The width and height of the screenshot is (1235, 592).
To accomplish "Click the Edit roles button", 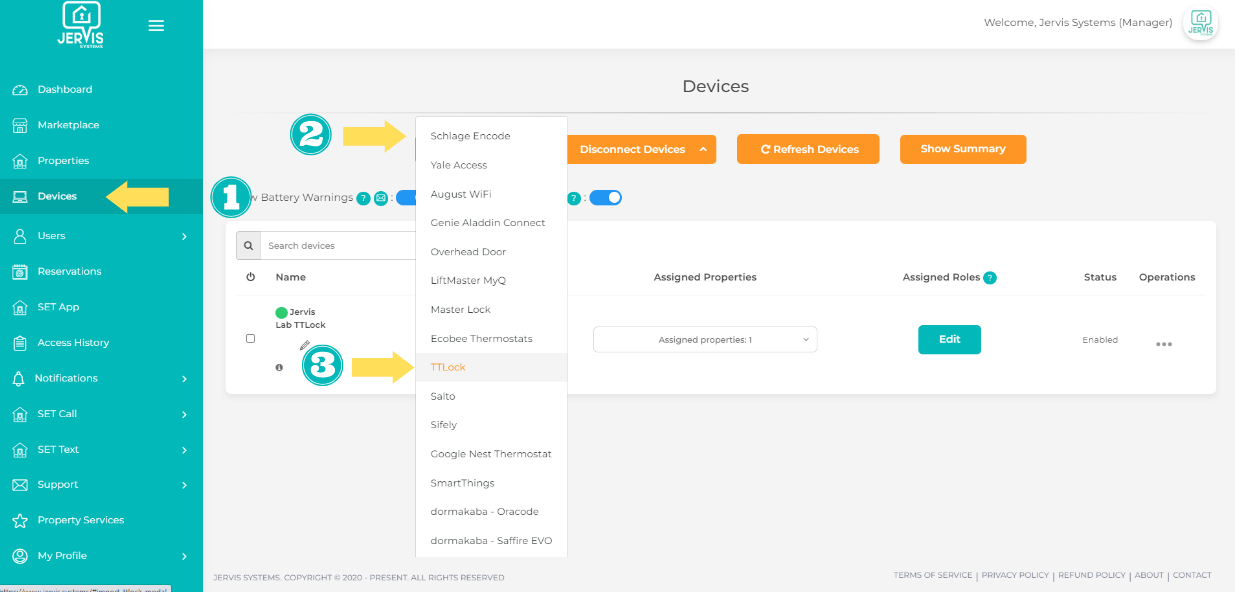I will [949, 339].
